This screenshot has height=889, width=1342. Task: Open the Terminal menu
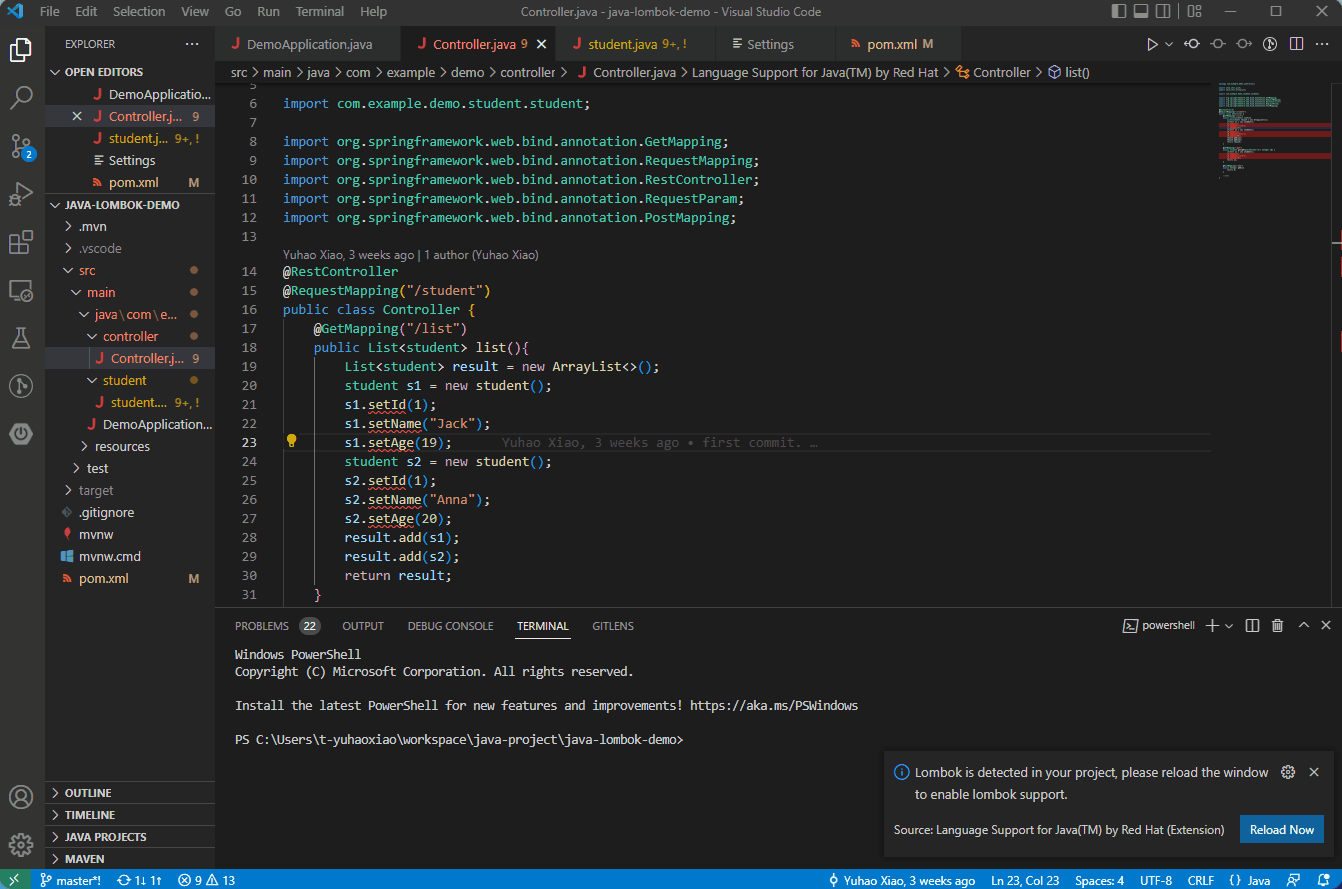coord(319,12)
